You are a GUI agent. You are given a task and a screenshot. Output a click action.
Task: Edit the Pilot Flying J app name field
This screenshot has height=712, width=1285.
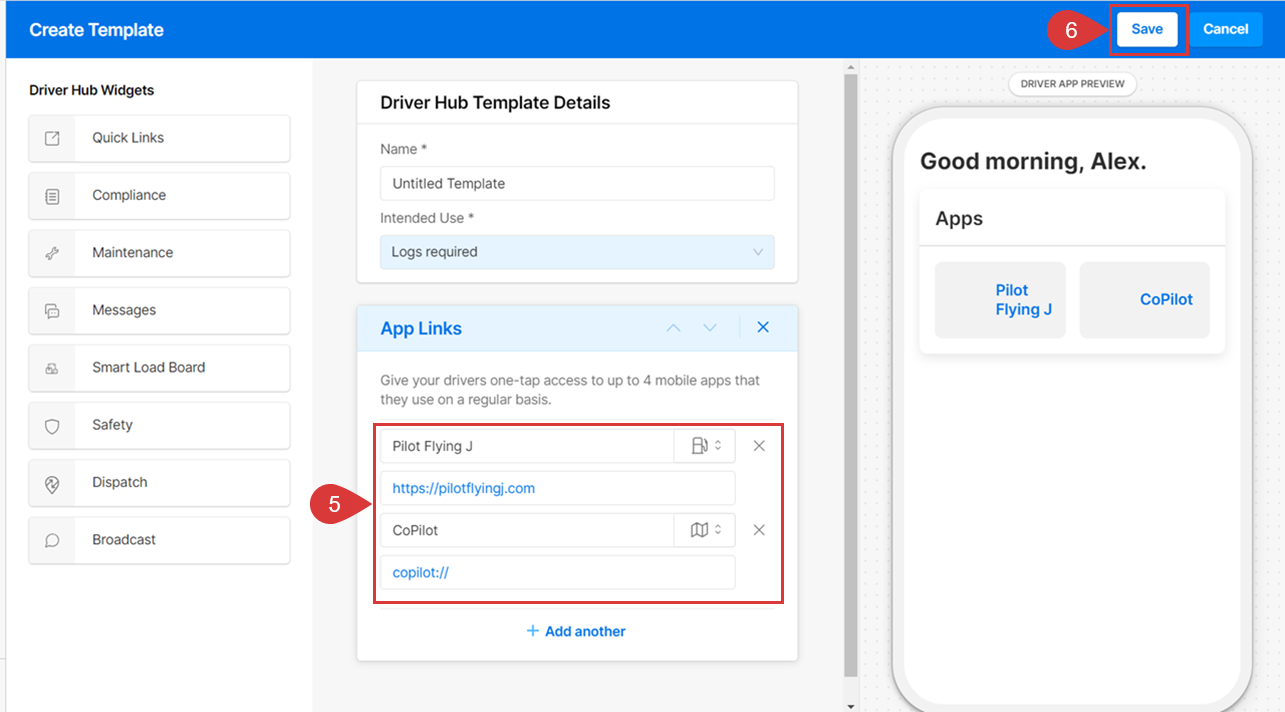click(527, 446)
